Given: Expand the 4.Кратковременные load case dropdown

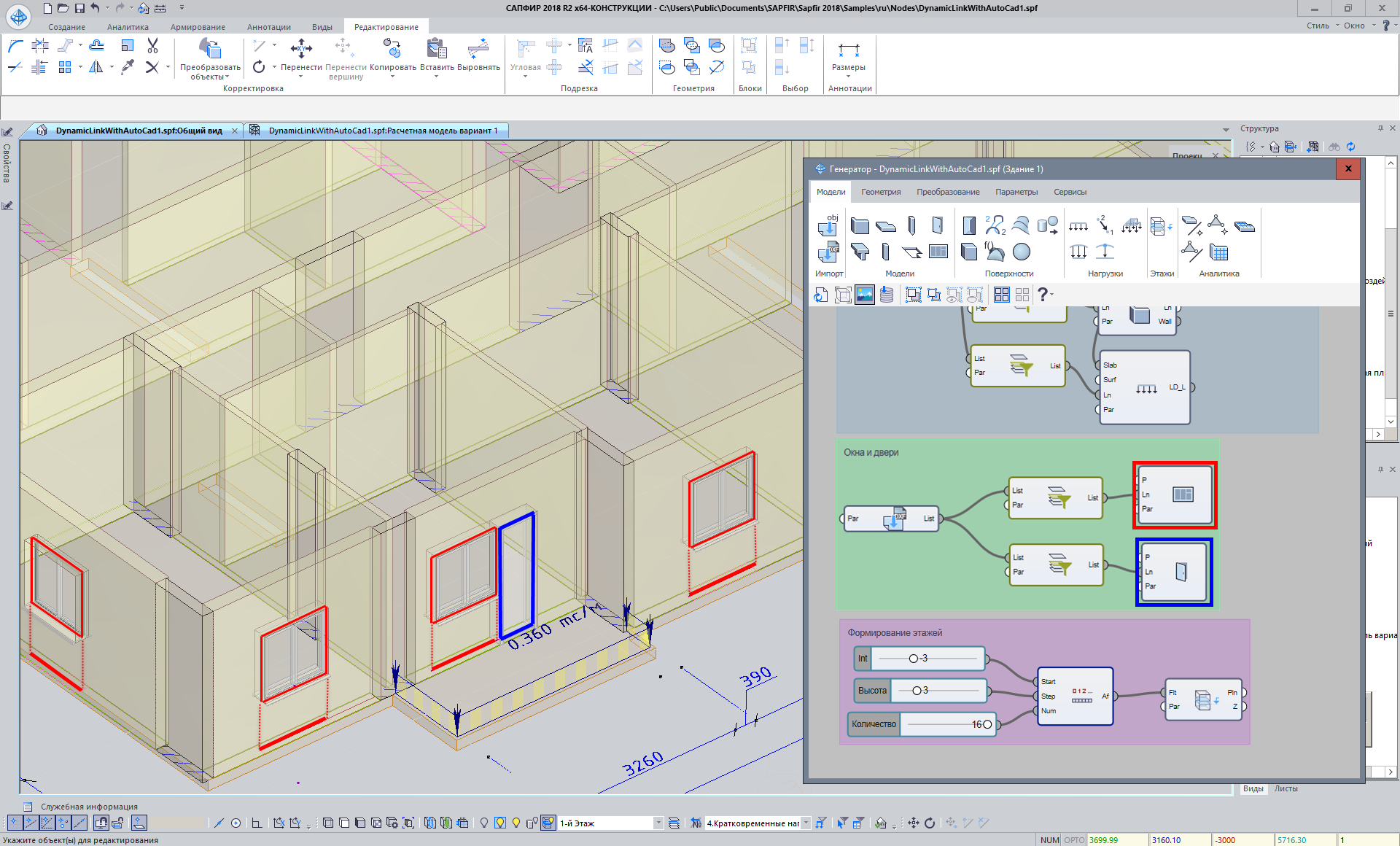Looking at the screenshot, I should click(806, 823).
